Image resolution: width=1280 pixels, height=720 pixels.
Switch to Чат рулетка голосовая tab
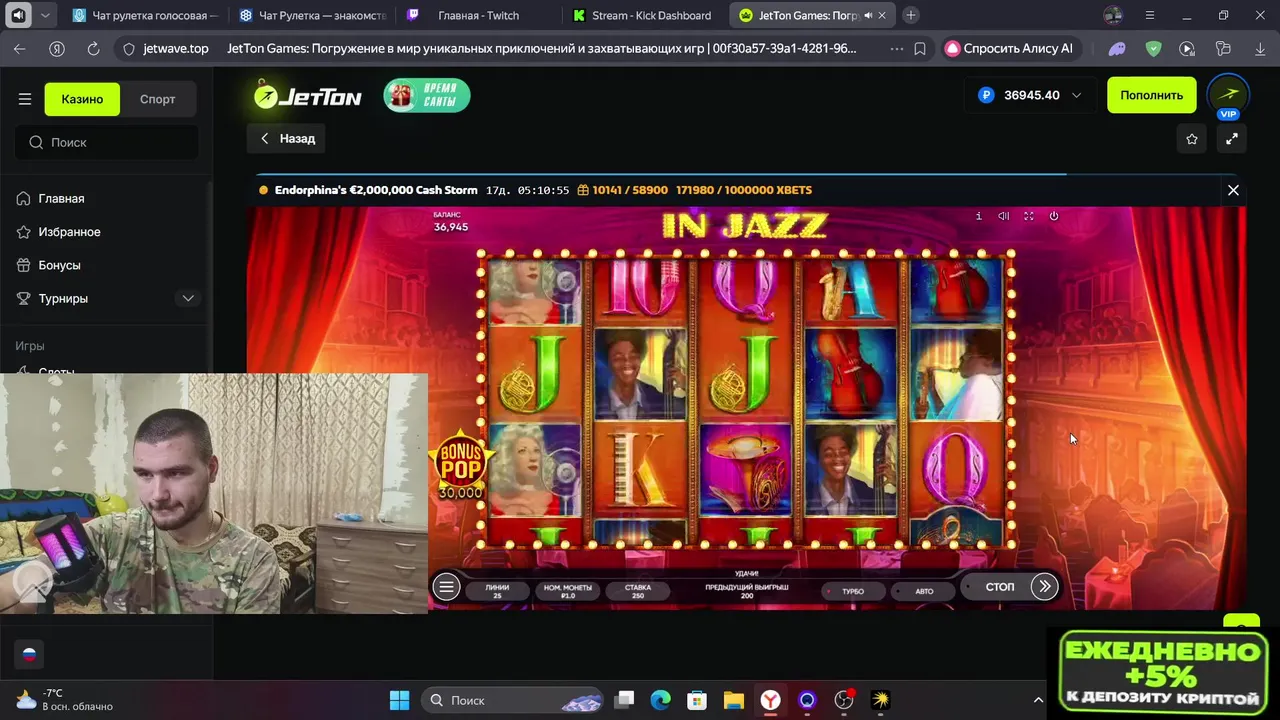(x=146, y=15)
